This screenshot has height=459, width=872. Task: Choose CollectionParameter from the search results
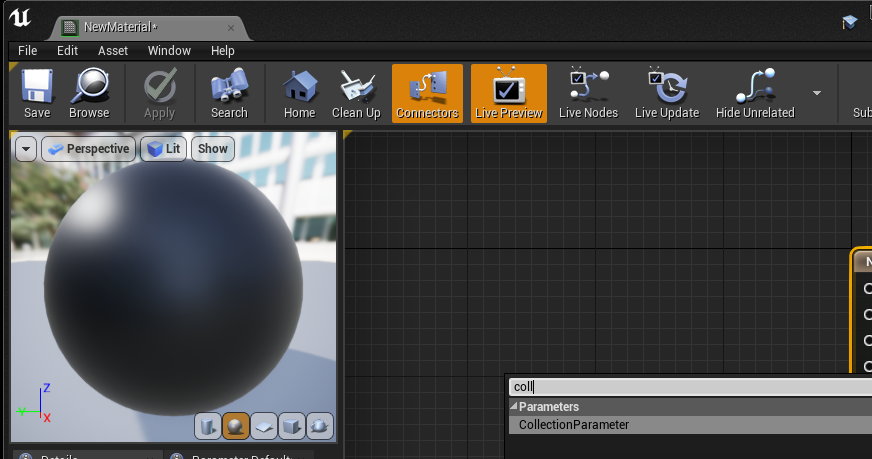pyautogui.click(x=574, y=425)
